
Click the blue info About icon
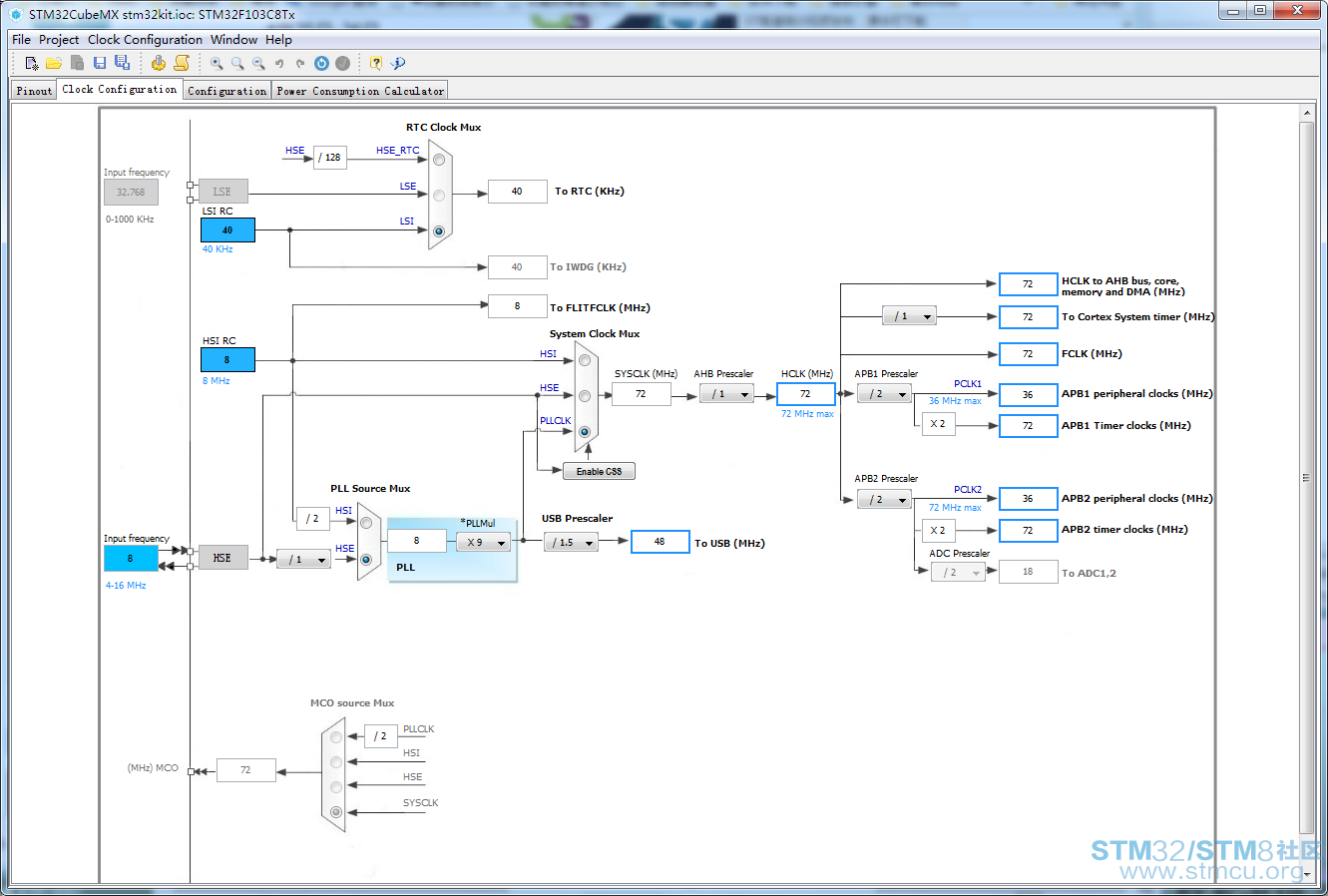(x=398, y=63)
